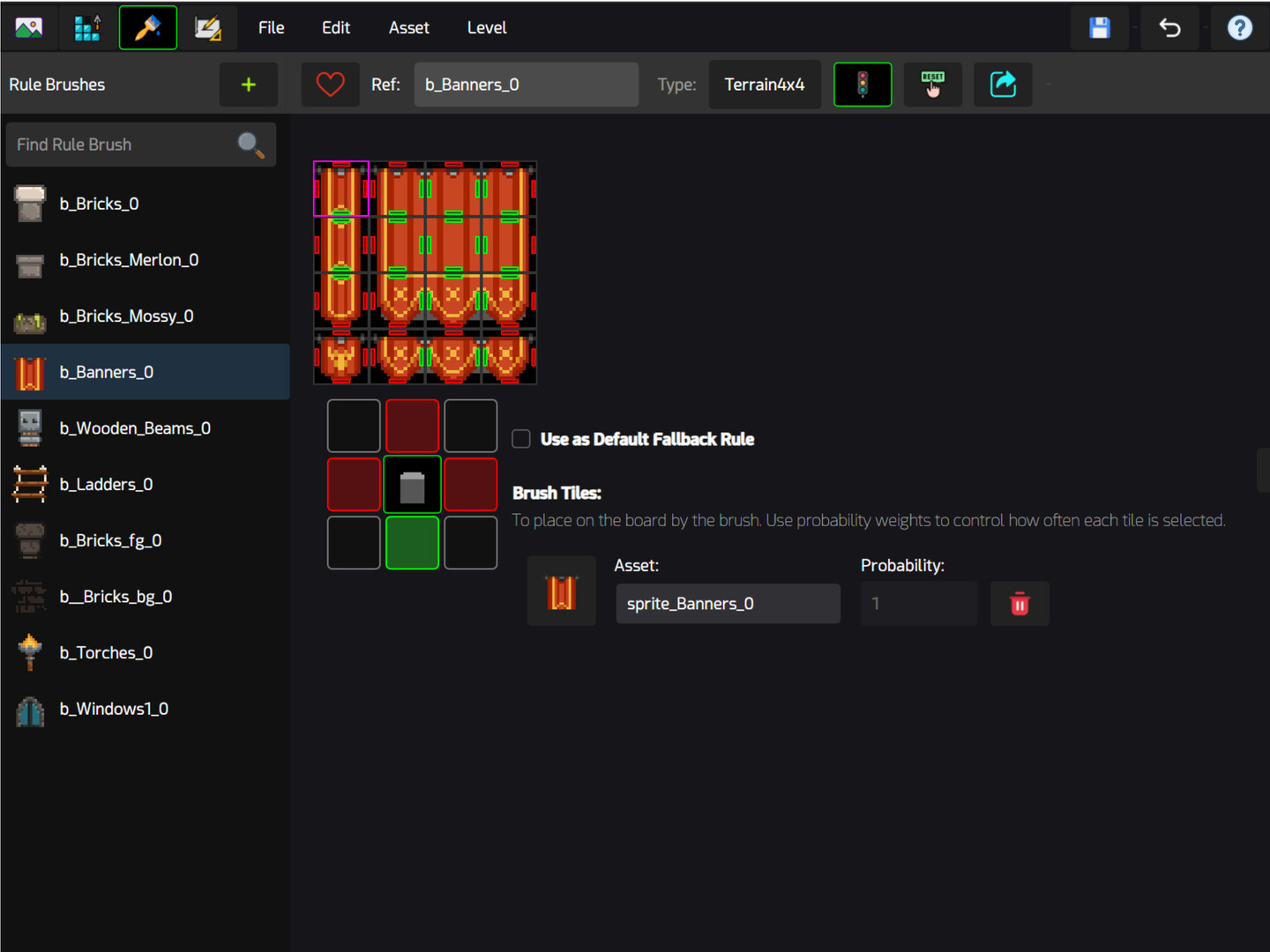
Task: Select b_Wooden_Beams_0 rule brush
Action: tap(135, 428)
